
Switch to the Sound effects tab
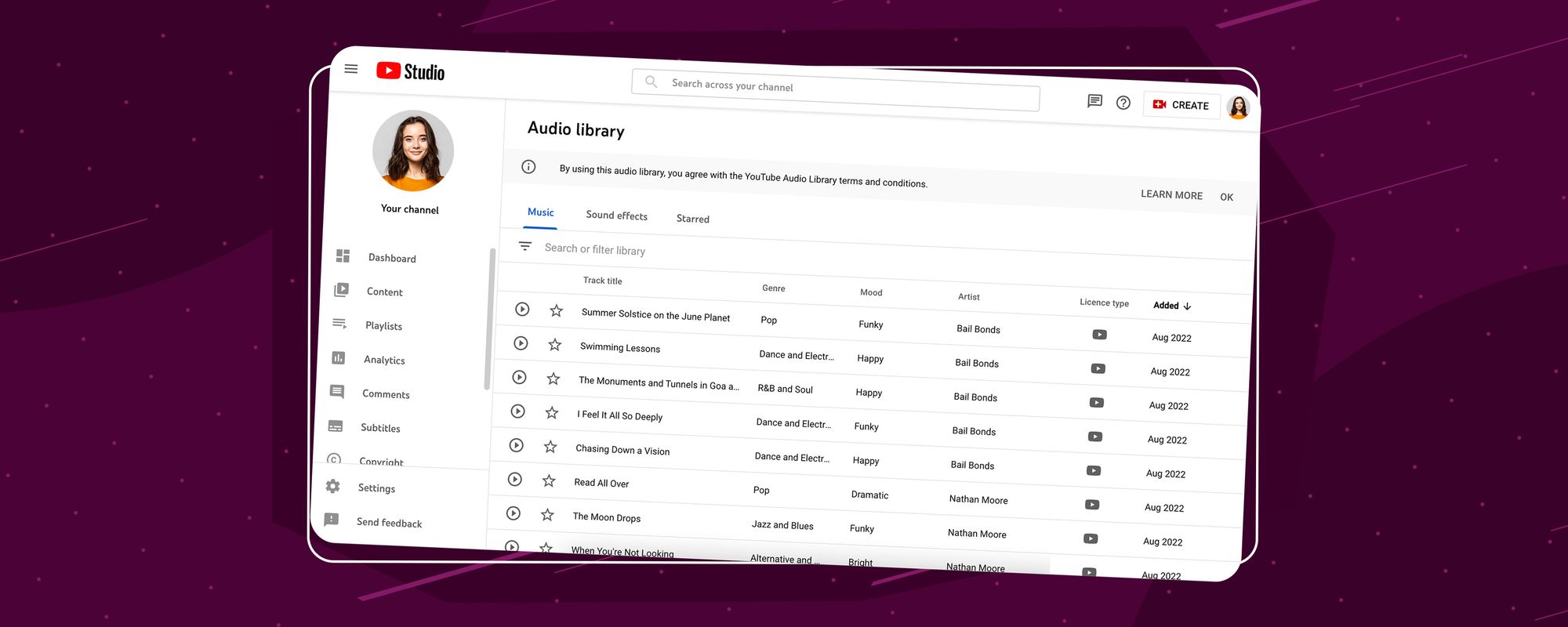point(616,216)
